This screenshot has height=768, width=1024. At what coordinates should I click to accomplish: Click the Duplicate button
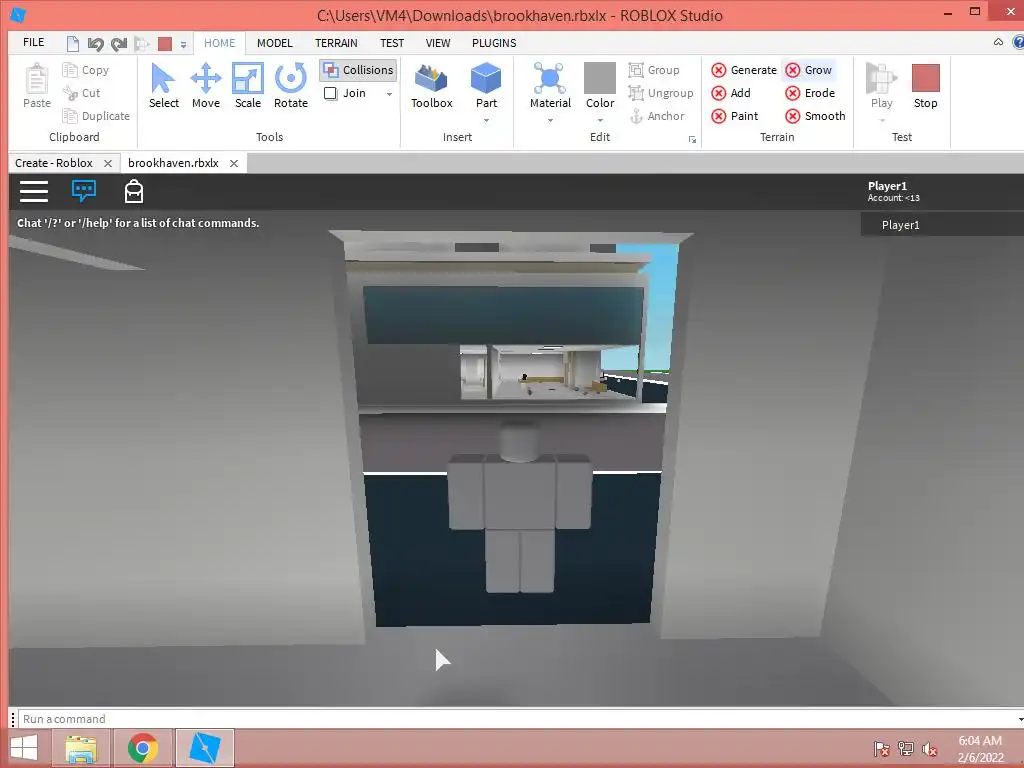(96, 116)
